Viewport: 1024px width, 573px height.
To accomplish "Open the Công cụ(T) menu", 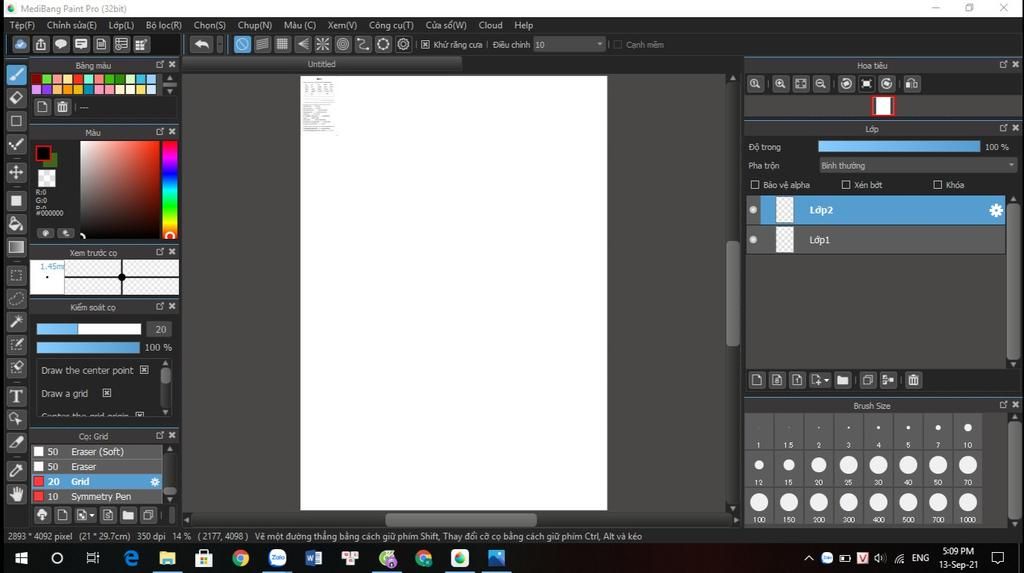I will [391, 25].
